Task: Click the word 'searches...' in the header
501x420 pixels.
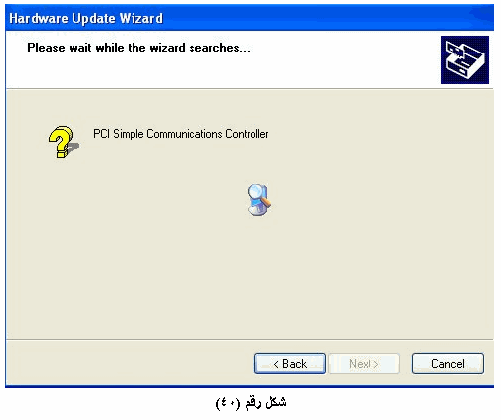Action: [x=220, y=48]
